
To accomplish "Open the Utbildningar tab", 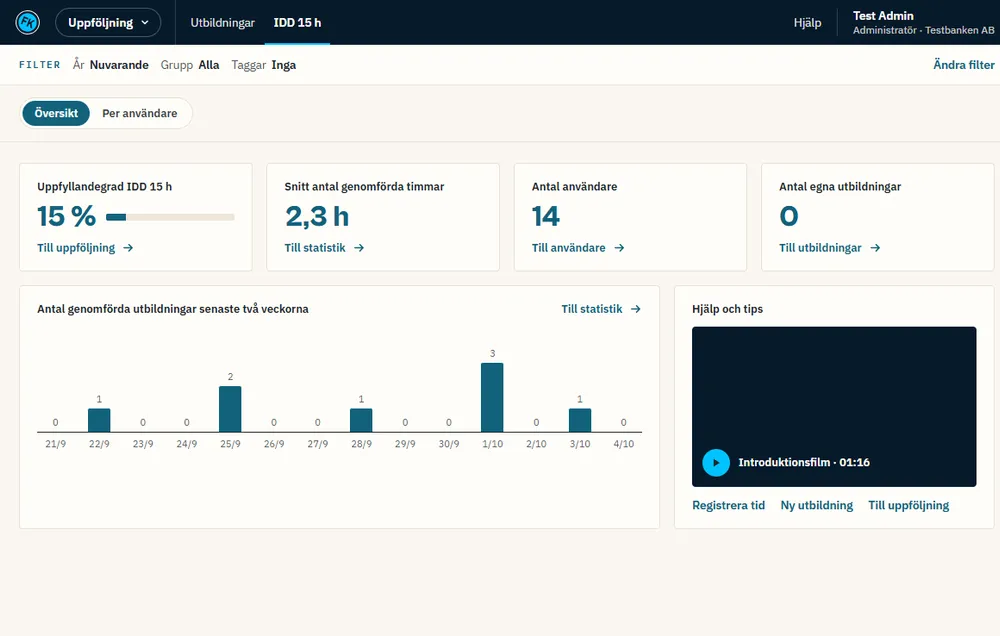I will pos(223,22).
